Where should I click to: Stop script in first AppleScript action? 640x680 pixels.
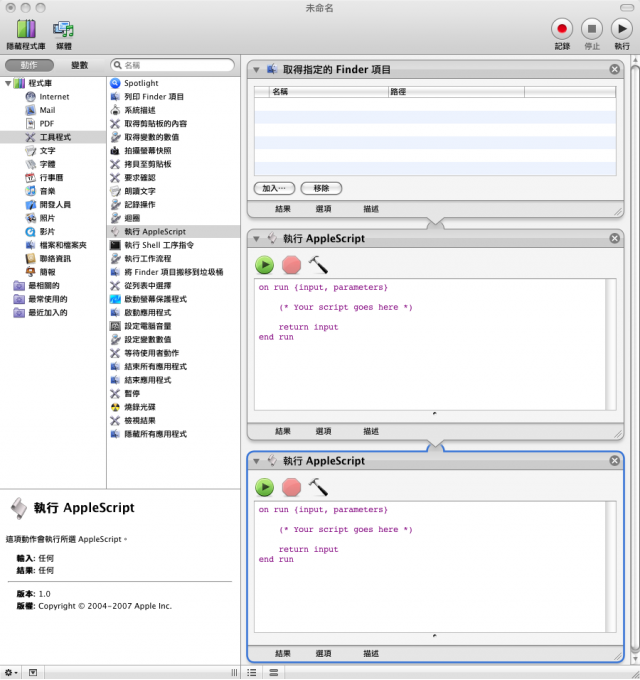(x=291, y=265)
